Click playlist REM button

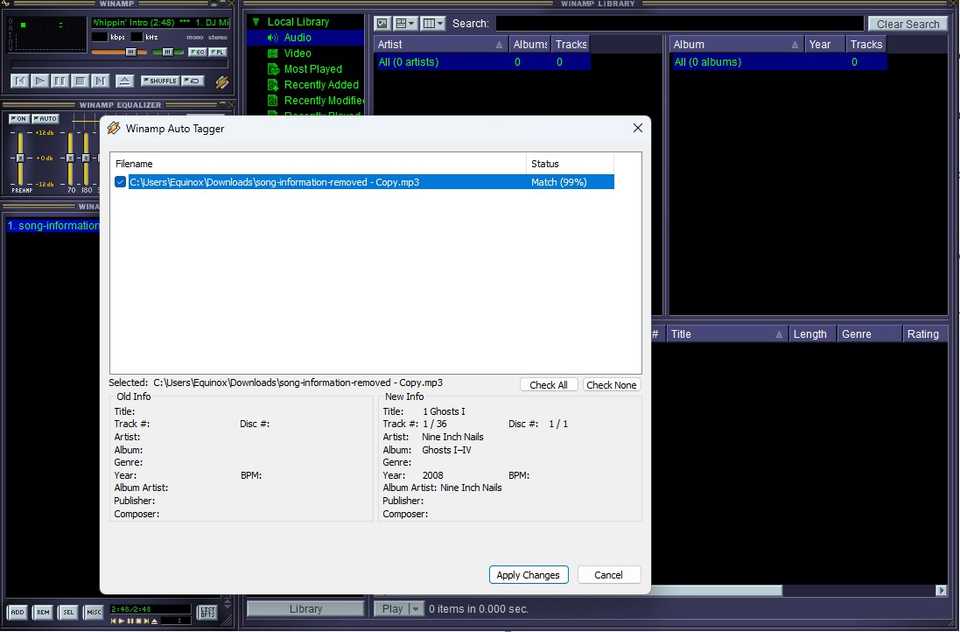point(43,612)
